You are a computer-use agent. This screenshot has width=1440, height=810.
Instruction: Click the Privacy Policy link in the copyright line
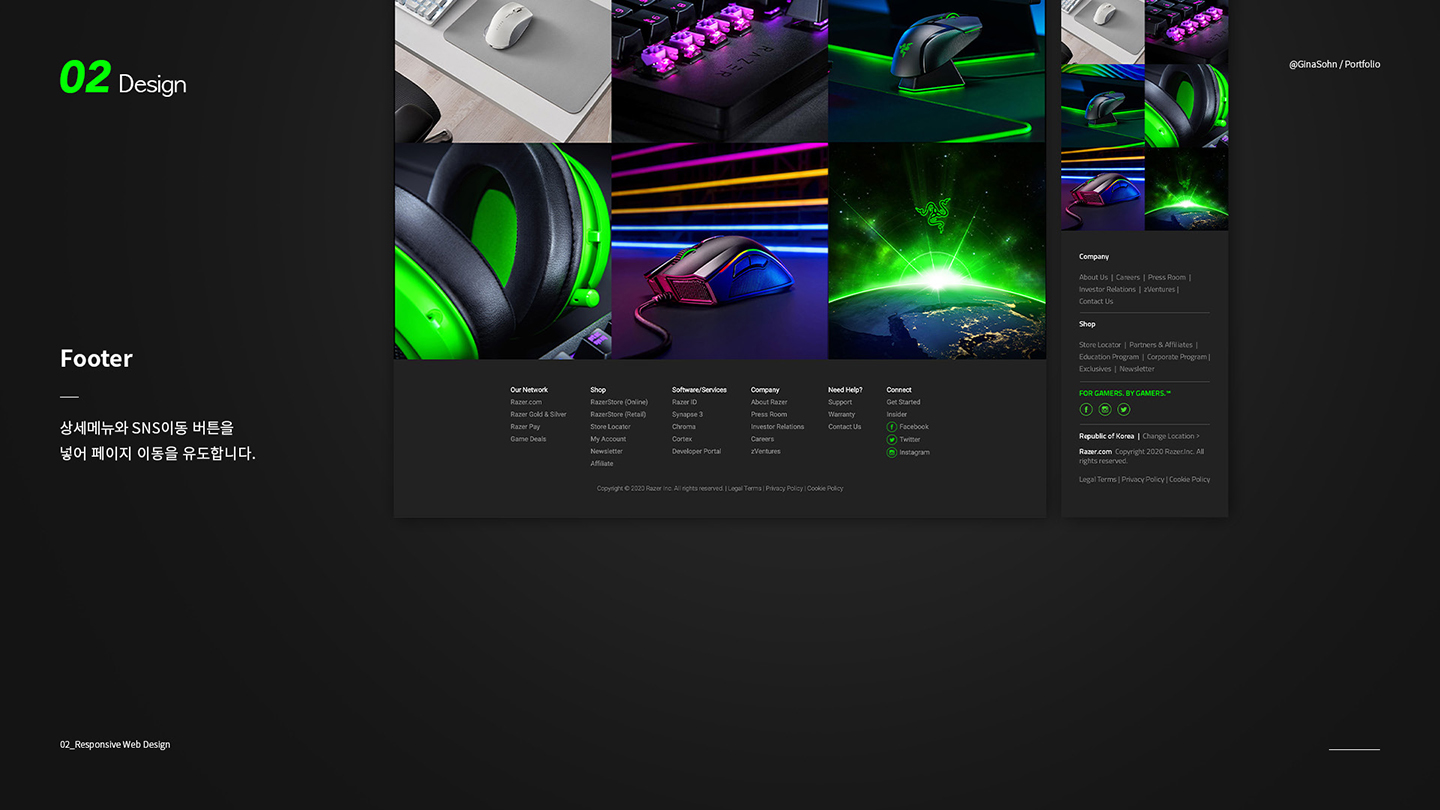783,488
